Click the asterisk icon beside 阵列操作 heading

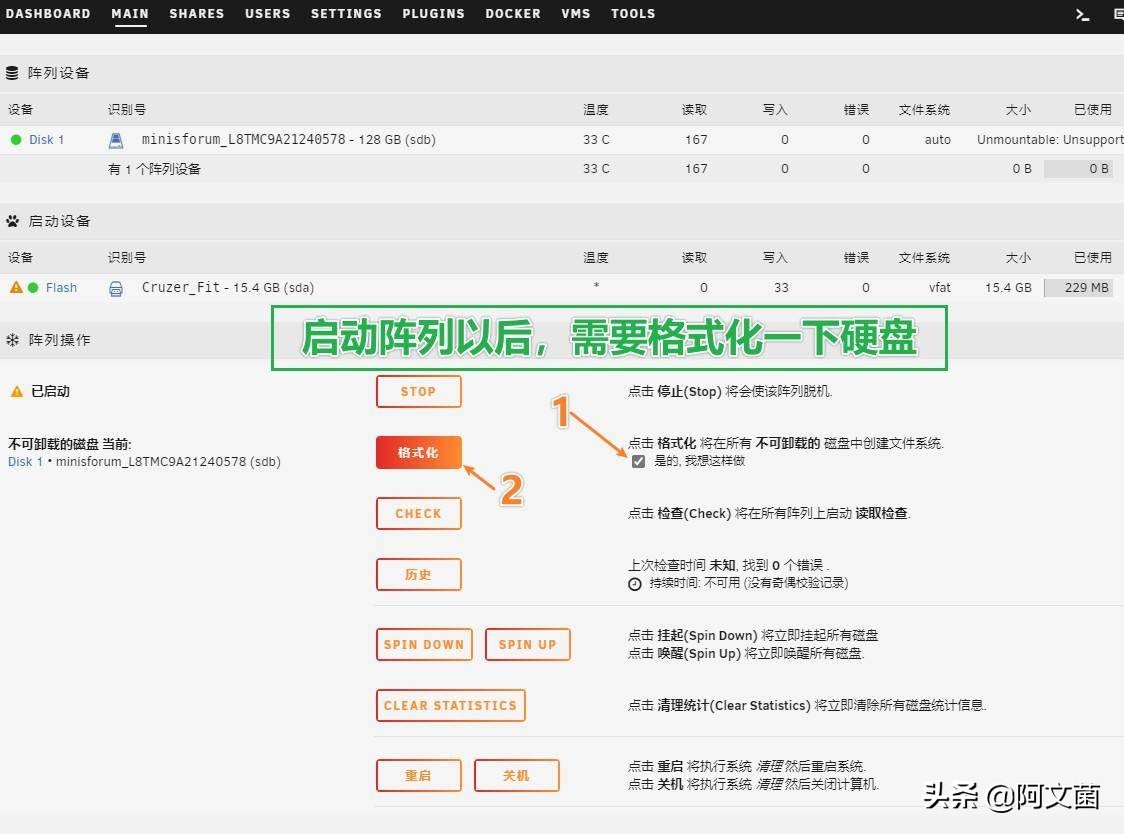[11, 339]
